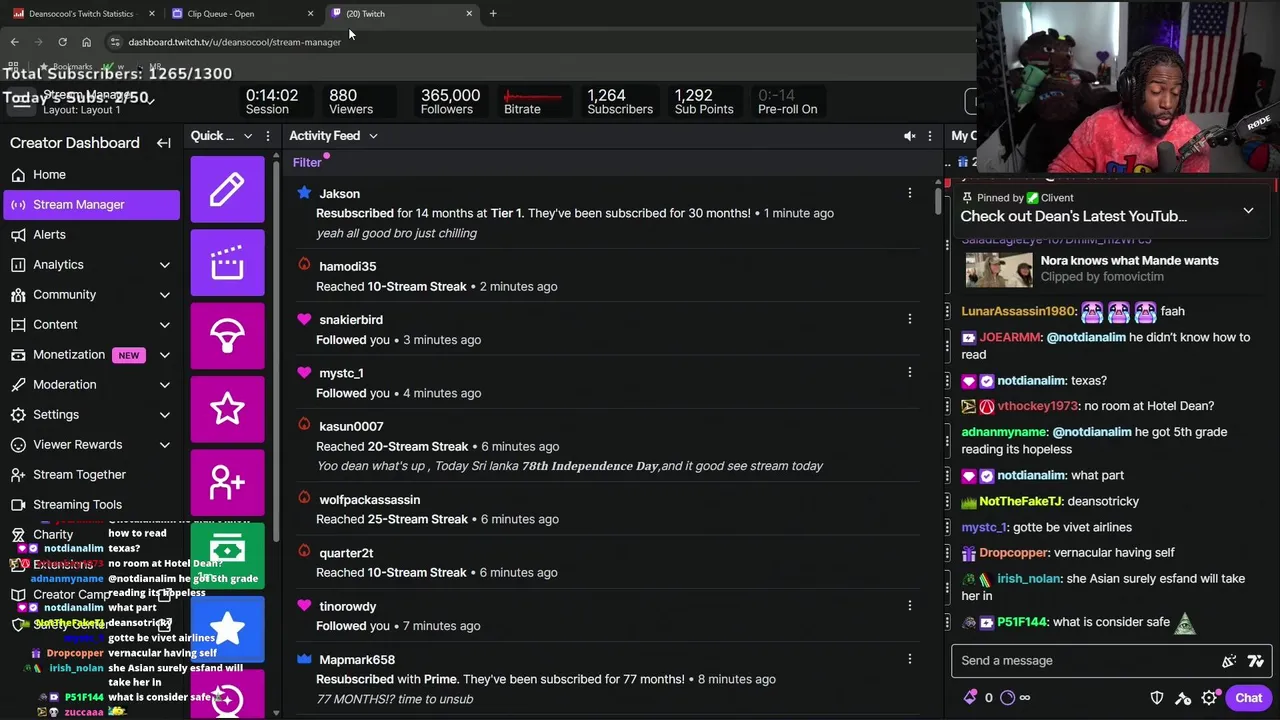
Task: Select Stream Manager in sidebar
Action: pyautogui.click(x=90, y=204)
